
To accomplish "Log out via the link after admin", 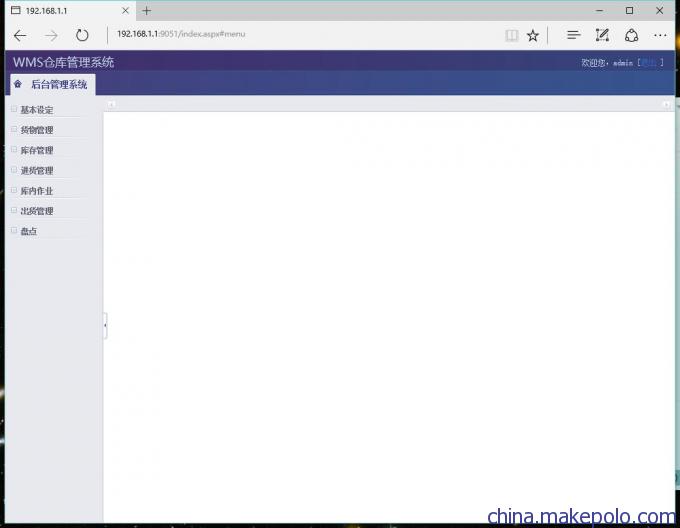I will click(x=649, y=63).
